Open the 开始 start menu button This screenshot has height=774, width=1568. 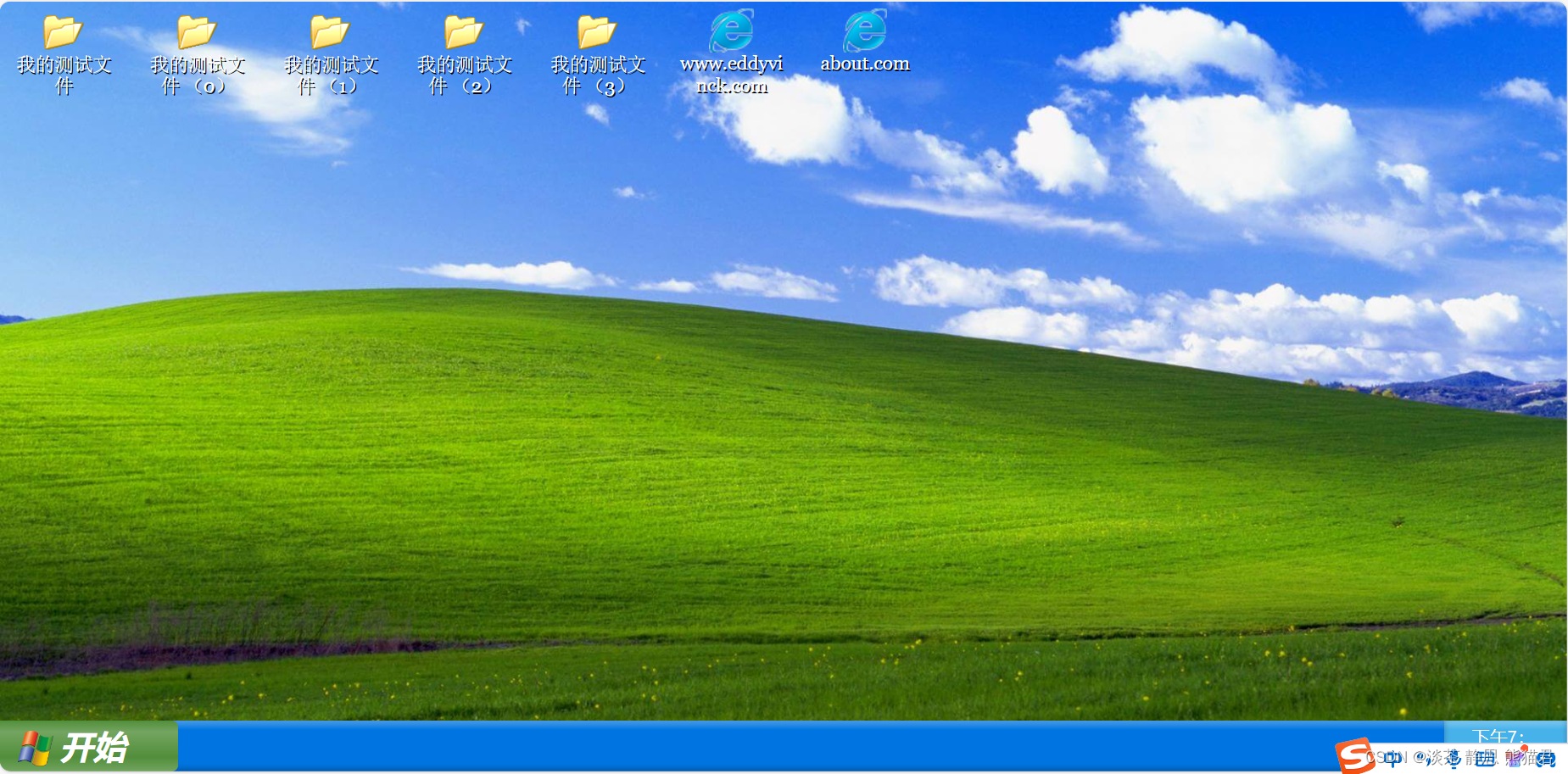[88, 747]
